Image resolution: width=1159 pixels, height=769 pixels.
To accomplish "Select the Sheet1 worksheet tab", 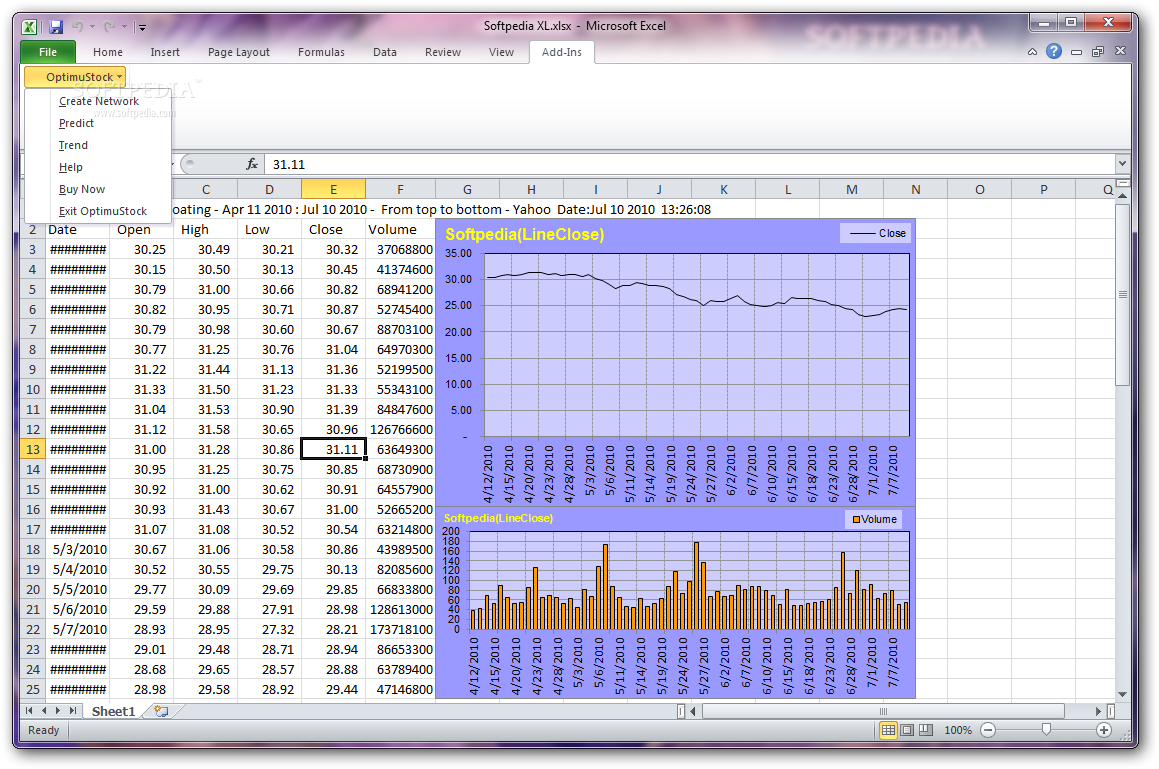I will point(113,711).
